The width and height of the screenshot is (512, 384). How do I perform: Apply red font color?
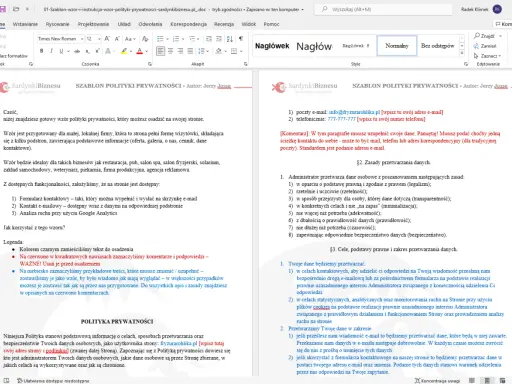coord(140,51)
